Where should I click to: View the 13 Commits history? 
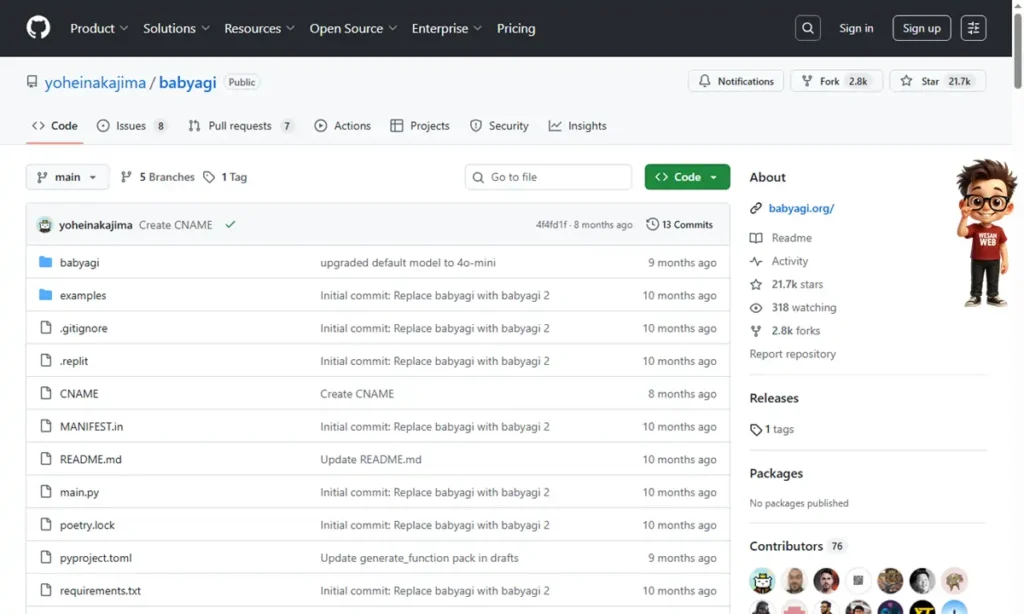point(679,224)
